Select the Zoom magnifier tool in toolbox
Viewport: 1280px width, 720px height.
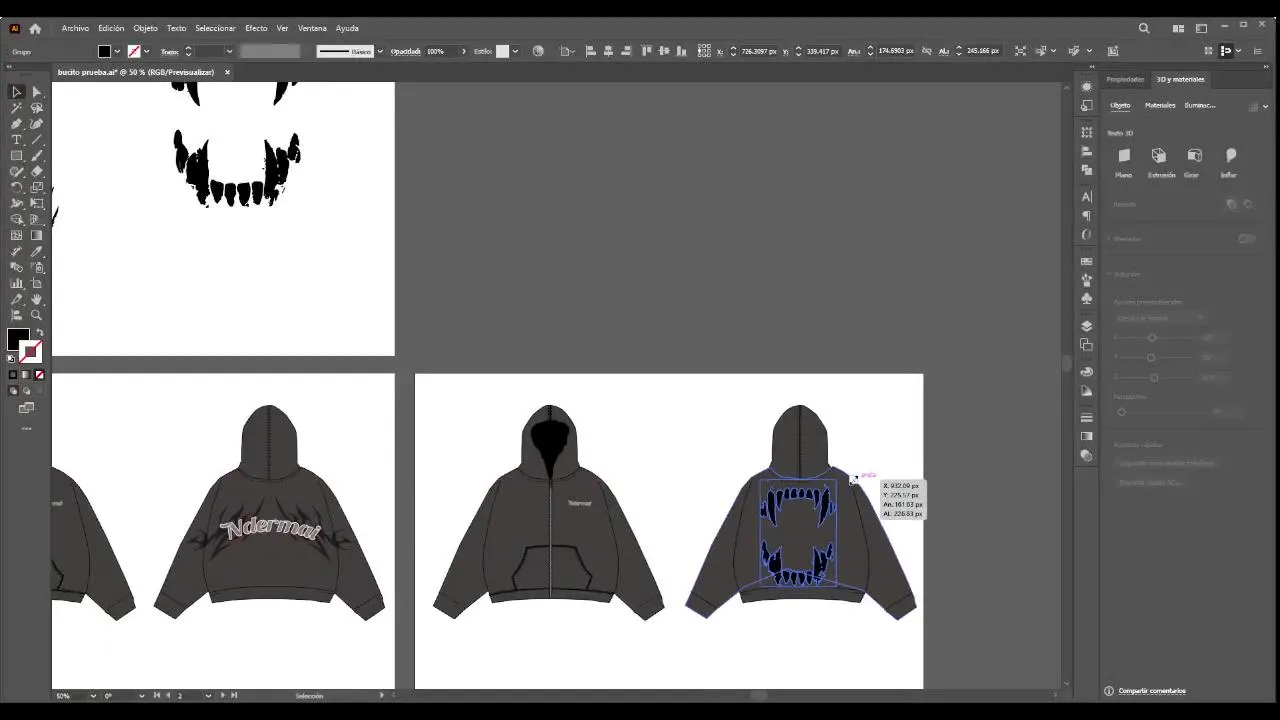pyautogui.click(x=36, y=315)
